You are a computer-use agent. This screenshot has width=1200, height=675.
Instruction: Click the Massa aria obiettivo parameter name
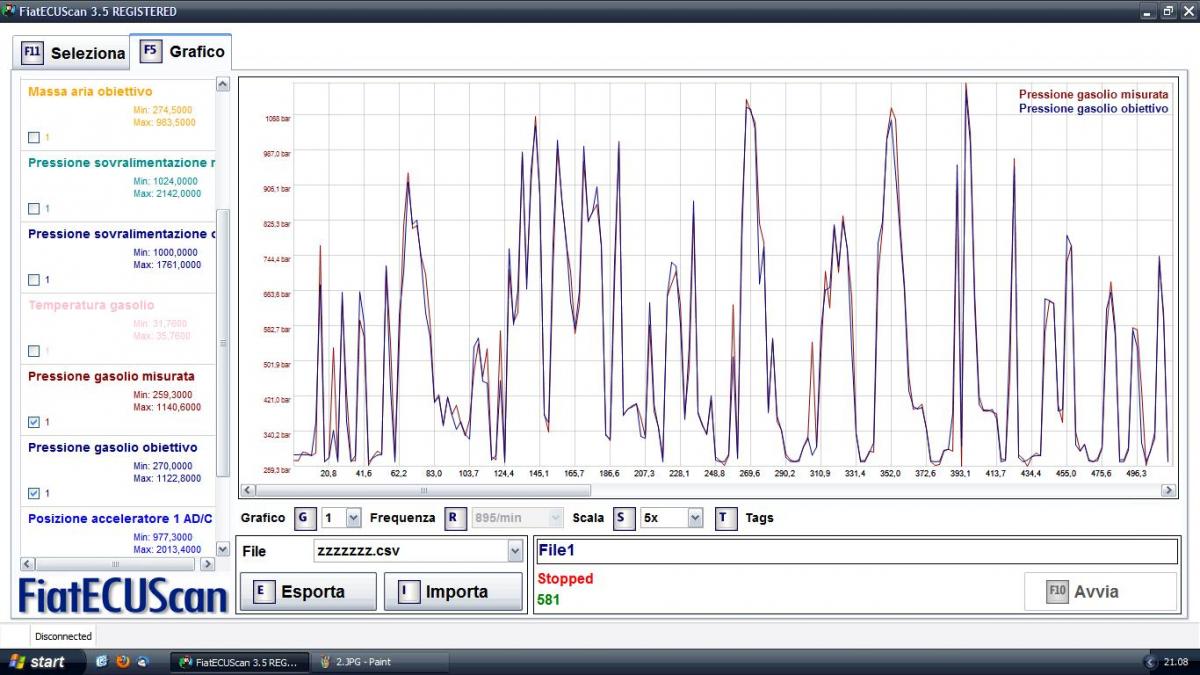(90, 91)
